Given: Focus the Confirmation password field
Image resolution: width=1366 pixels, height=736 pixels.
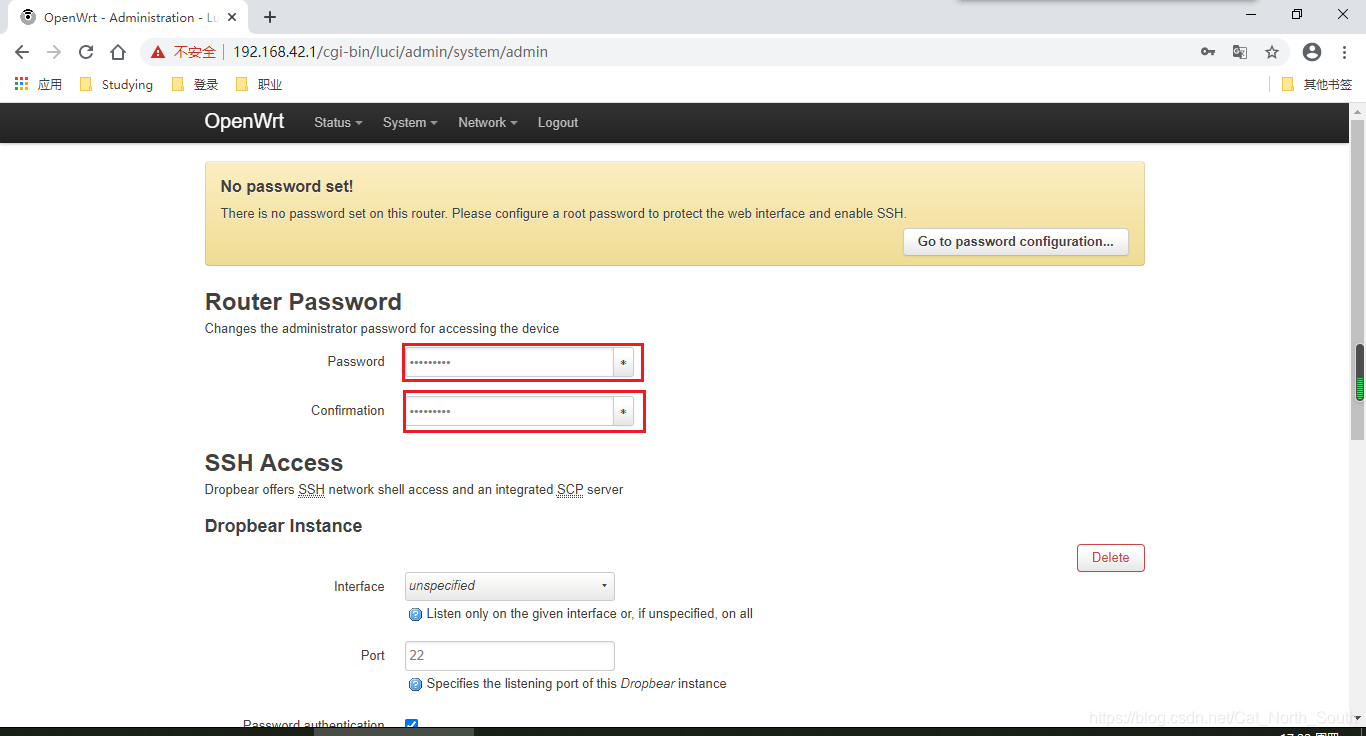Looking at the screenshot, I should coord(509,411).
